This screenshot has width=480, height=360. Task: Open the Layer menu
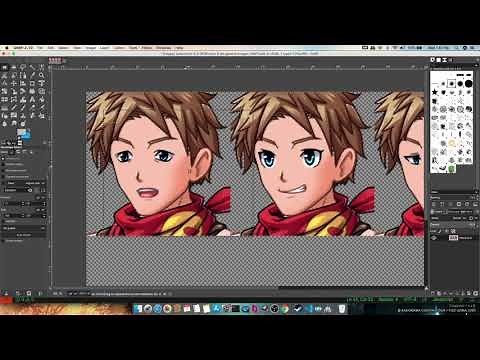click(104, 48)
